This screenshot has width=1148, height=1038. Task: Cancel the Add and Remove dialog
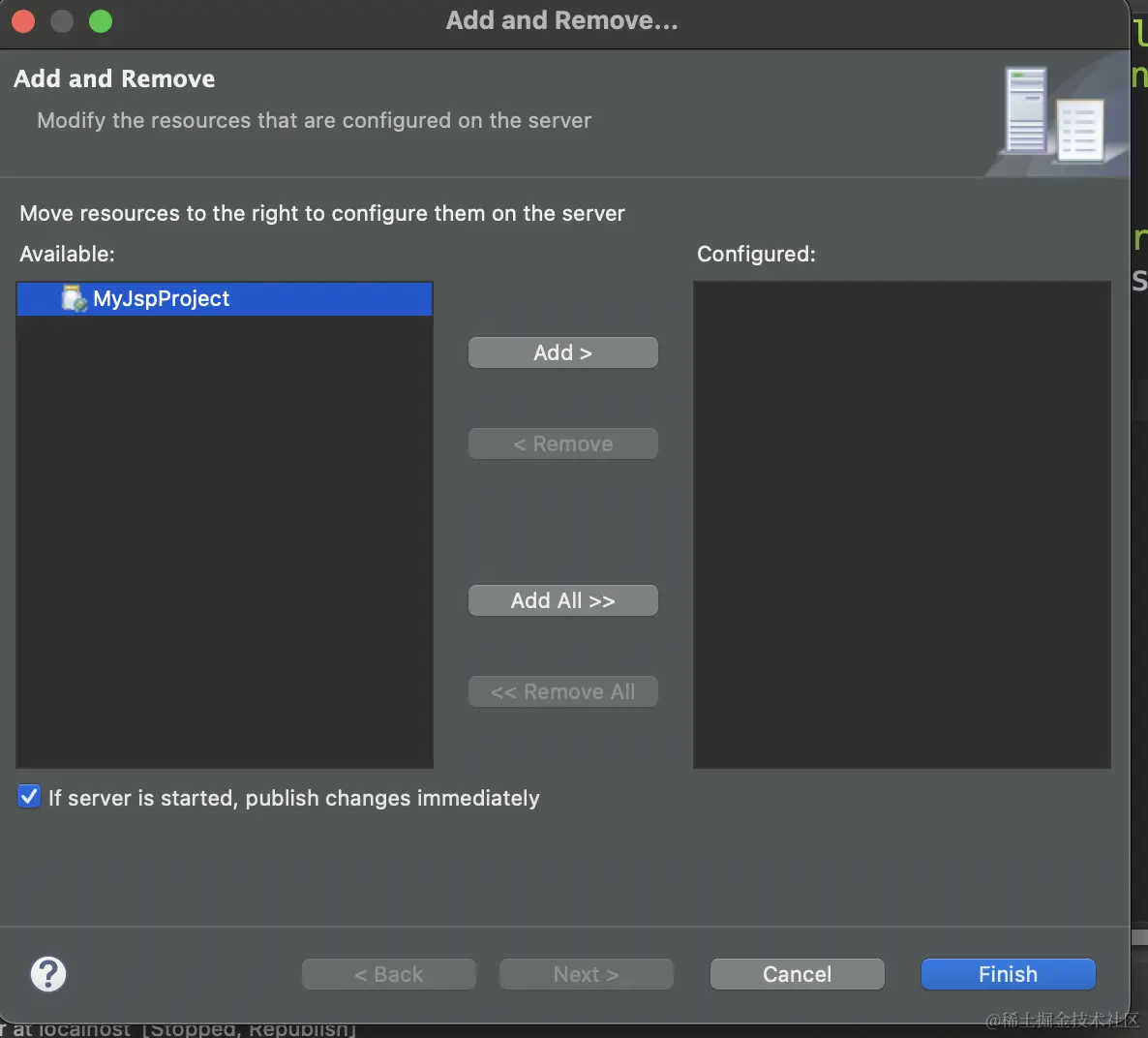[797, 973]
